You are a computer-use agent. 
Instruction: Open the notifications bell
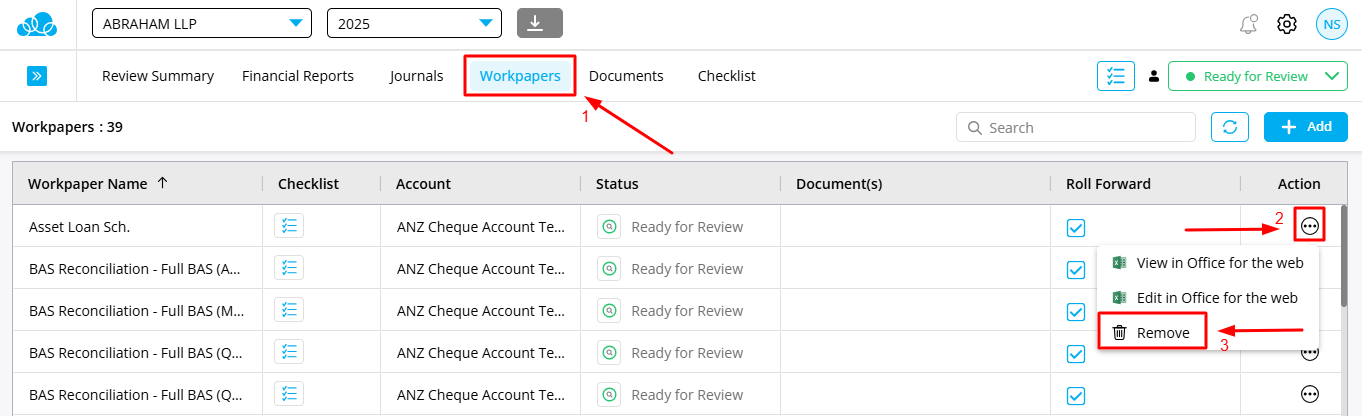point(1248,24)
